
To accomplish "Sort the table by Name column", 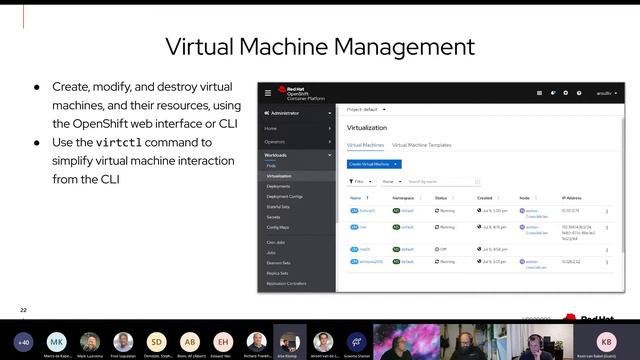I will coord(356,198).
